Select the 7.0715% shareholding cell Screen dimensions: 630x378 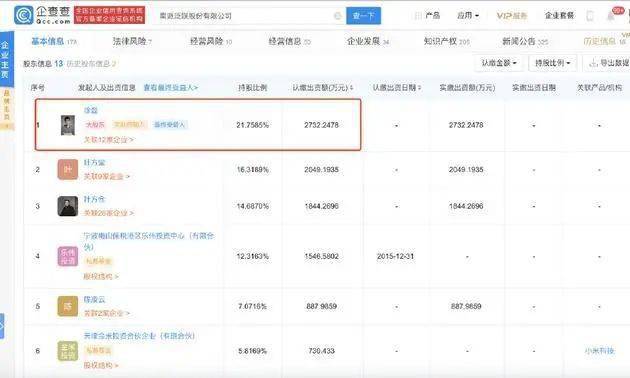coord(253,306)
